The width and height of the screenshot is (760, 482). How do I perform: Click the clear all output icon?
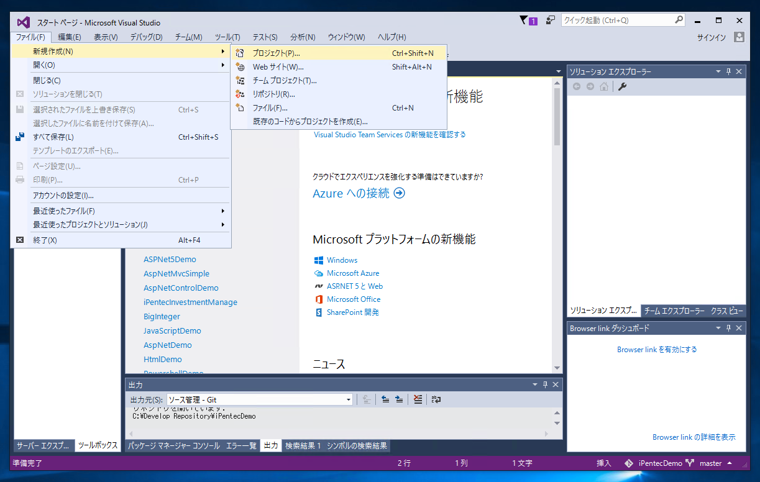pyautogui.click(x=417, y=400)
